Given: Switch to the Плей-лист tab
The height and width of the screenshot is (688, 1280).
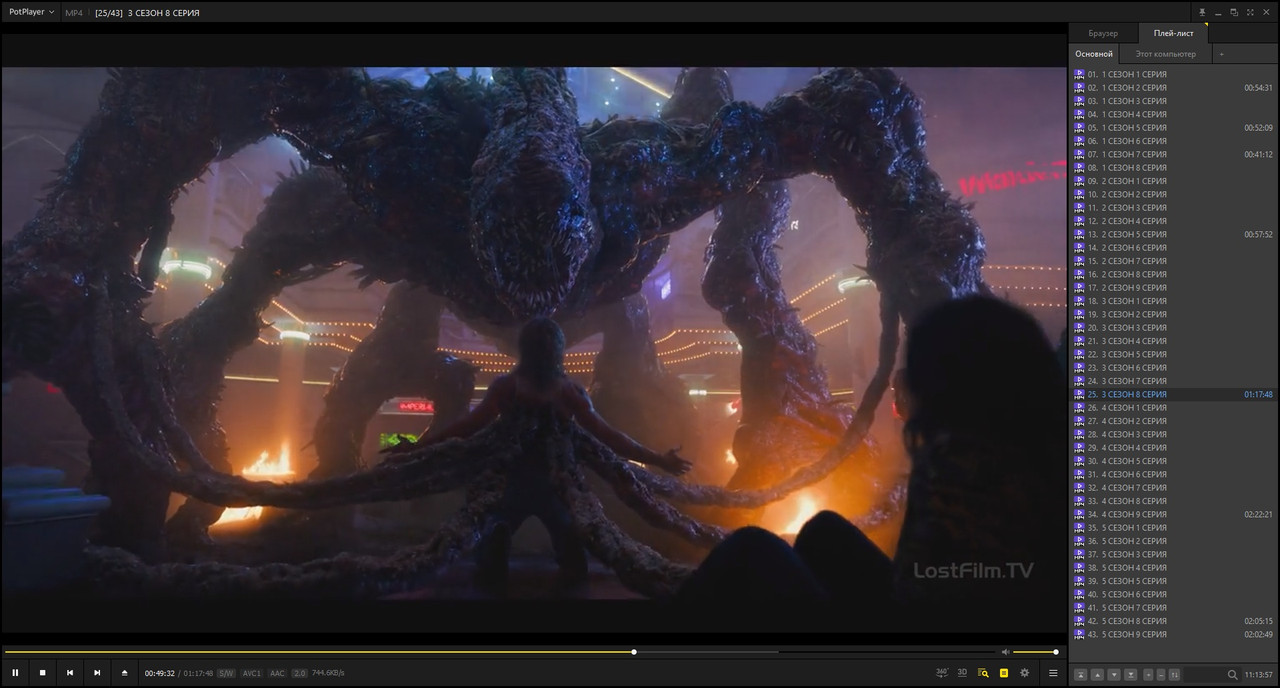Looking at the screenshot, I should [x=1173, y=33].
